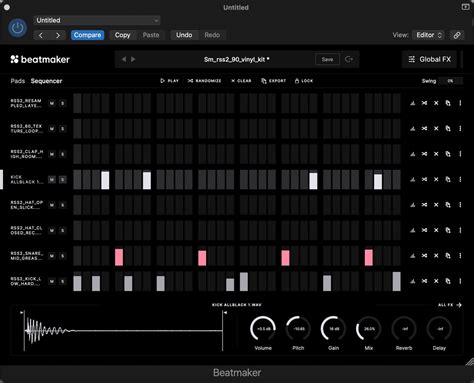
Task: Switch to the Pads tab
Action: coord(18,81)
